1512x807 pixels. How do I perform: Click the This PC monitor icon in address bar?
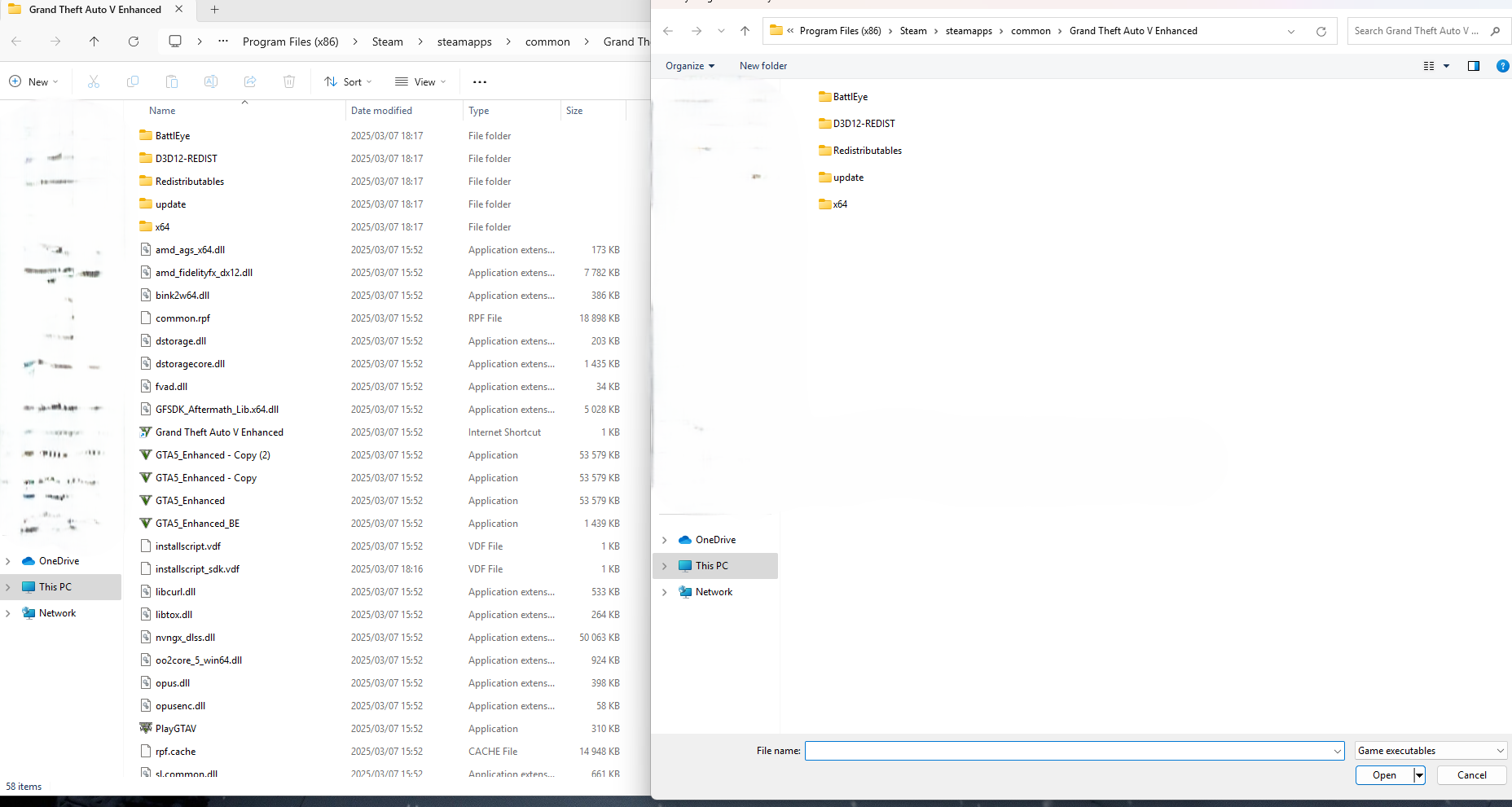[175, 42]
